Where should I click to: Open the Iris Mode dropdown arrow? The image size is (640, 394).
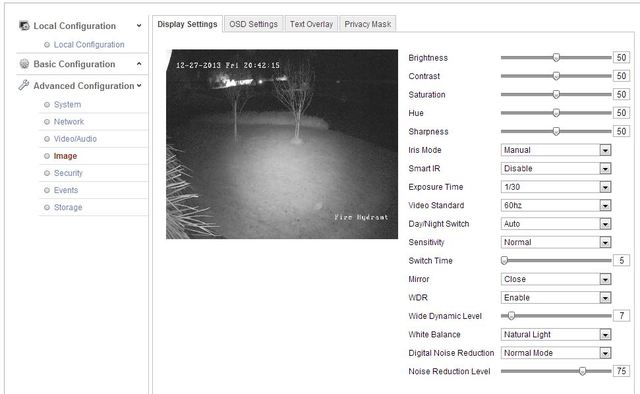click(x=605, y=150)
